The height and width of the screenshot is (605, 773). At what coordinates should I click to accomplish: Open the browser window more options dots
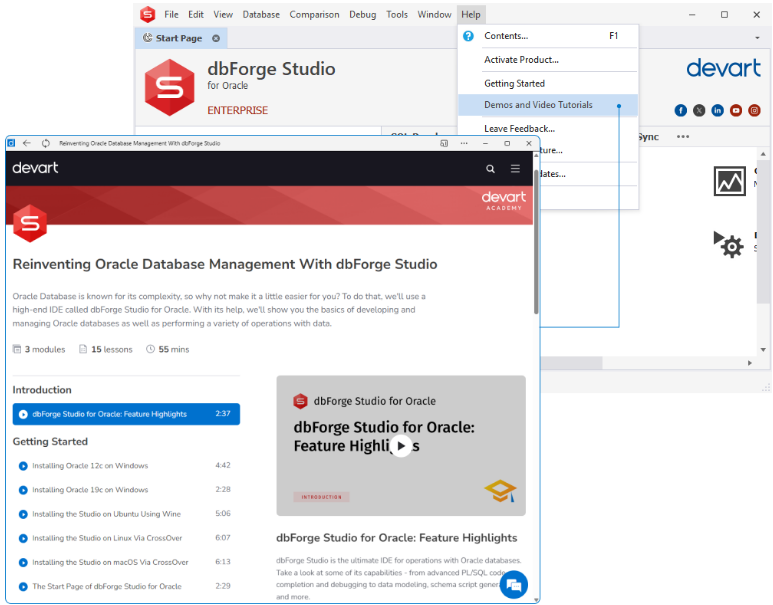[x=464, y=143]
